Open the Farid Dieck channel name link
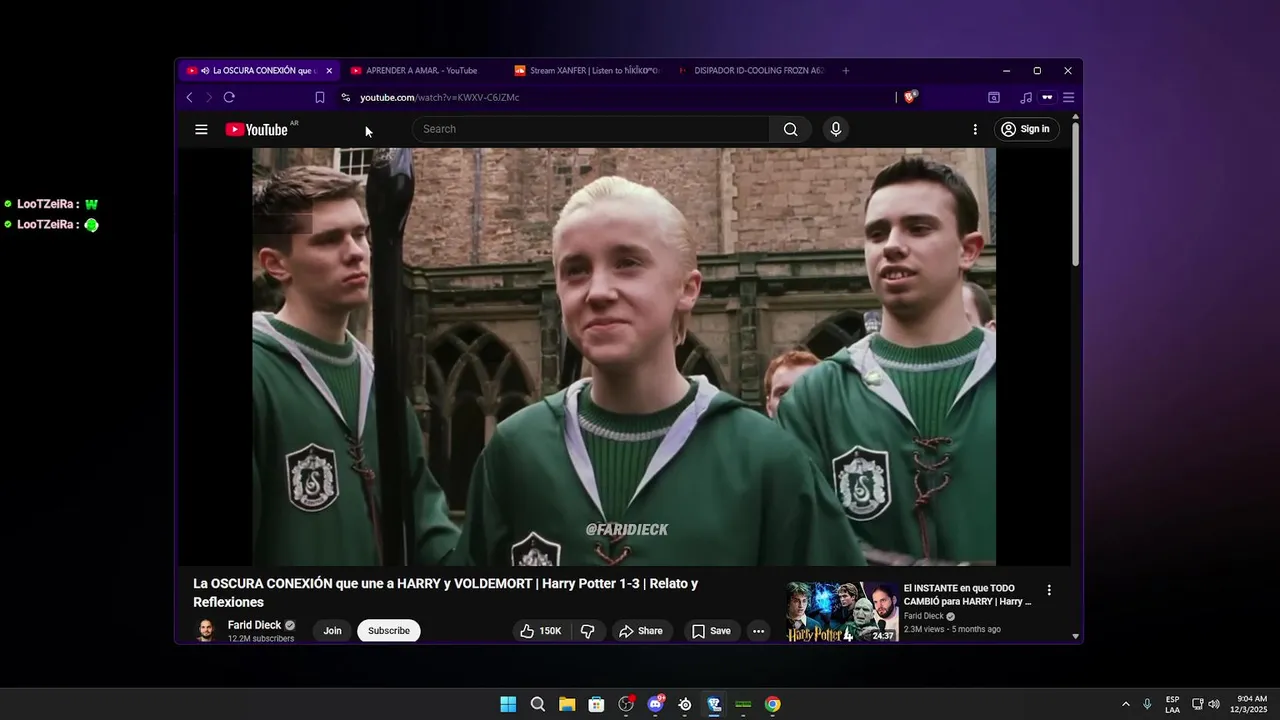The width and height of the screenshot is (1280, 720). coord(254,625)
